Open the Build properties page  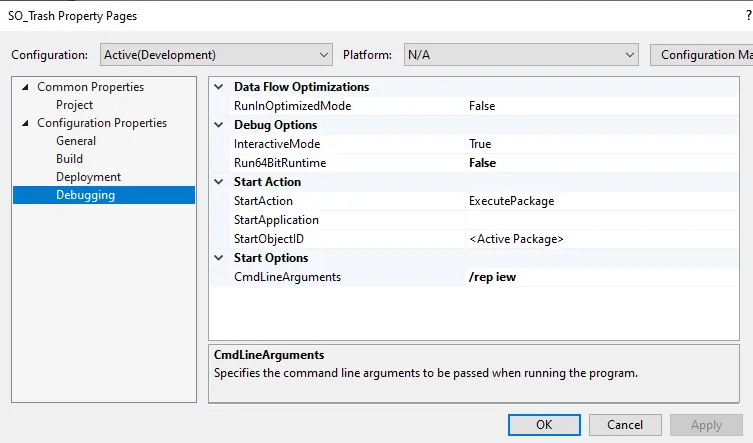(x=69, y=159)
